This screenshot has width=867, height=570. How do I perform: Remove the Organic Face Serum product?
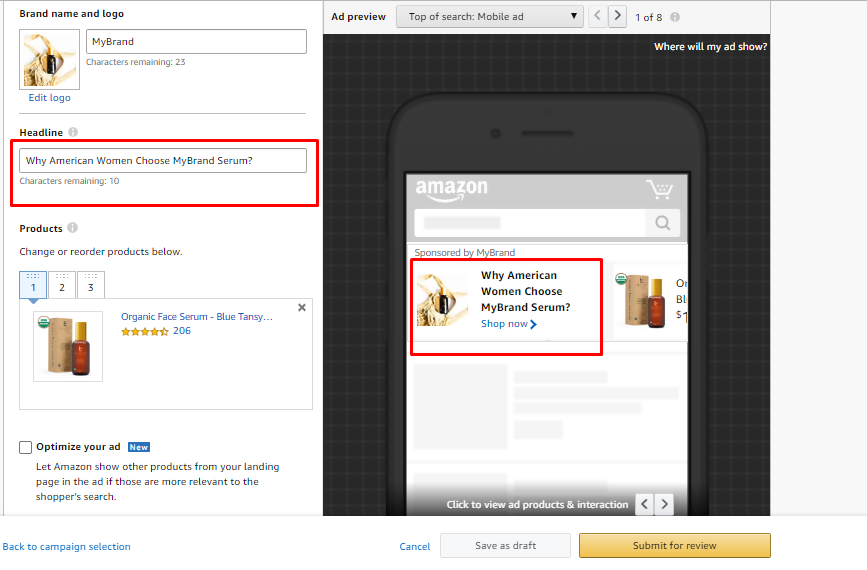[302, 307]
